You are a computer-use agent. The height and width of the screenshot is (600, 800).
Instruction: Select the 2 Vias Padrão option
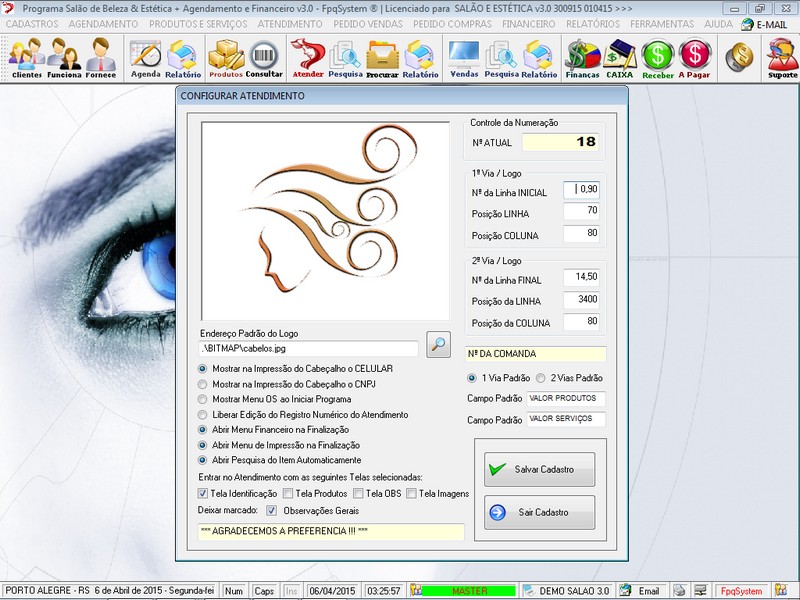[x=541, y=378]
